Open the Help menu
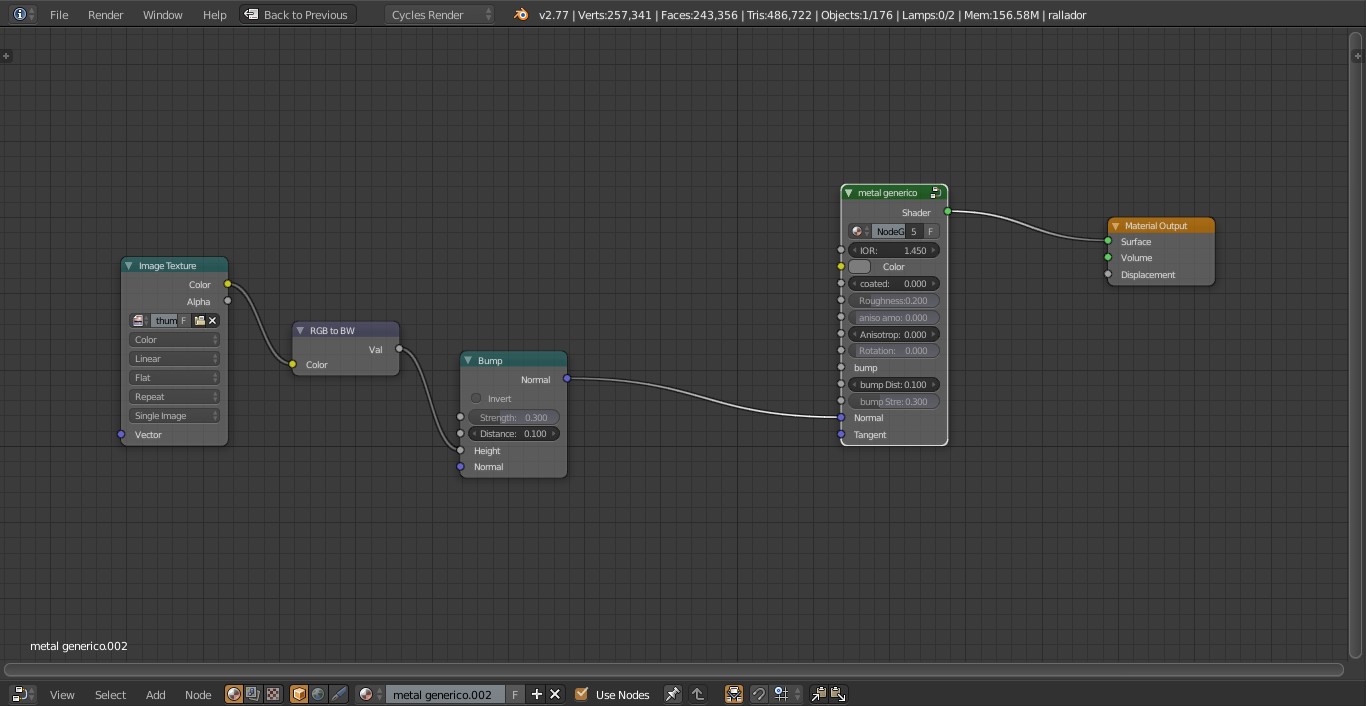The height and width of the screenshot is (706, 1366). tap(215, 15)
